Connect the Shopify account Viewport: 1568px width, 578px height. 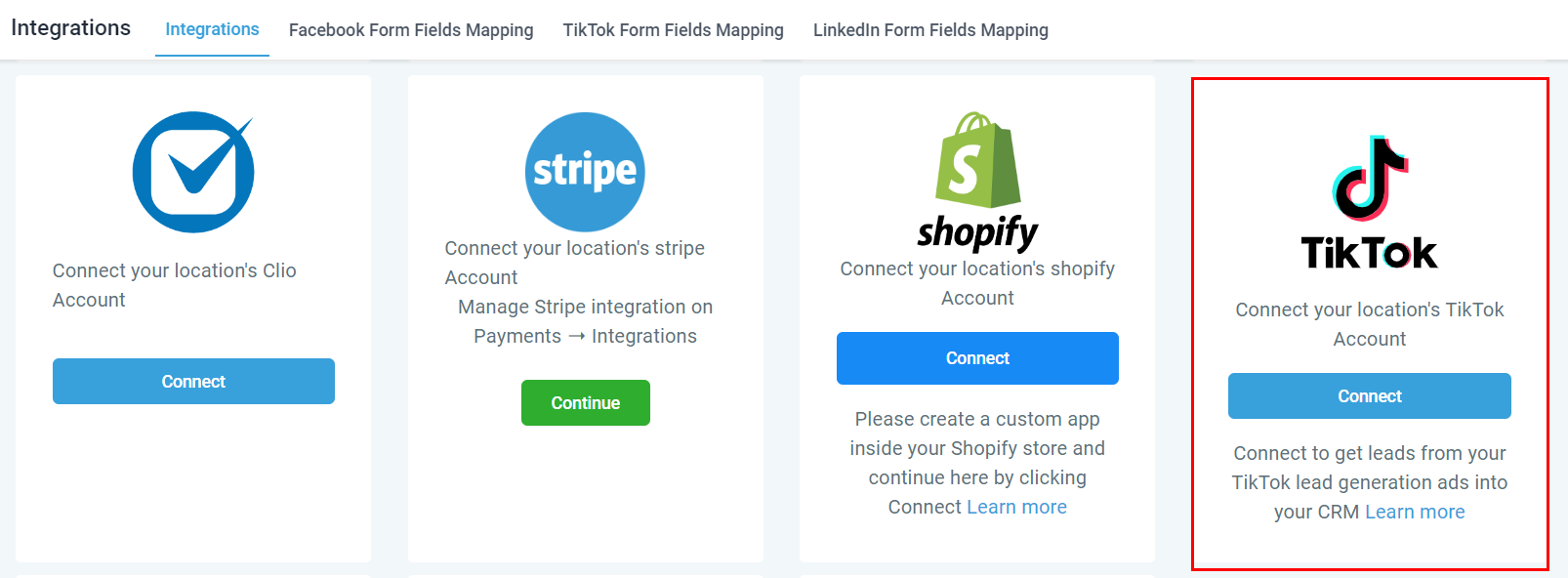(977, 358)
